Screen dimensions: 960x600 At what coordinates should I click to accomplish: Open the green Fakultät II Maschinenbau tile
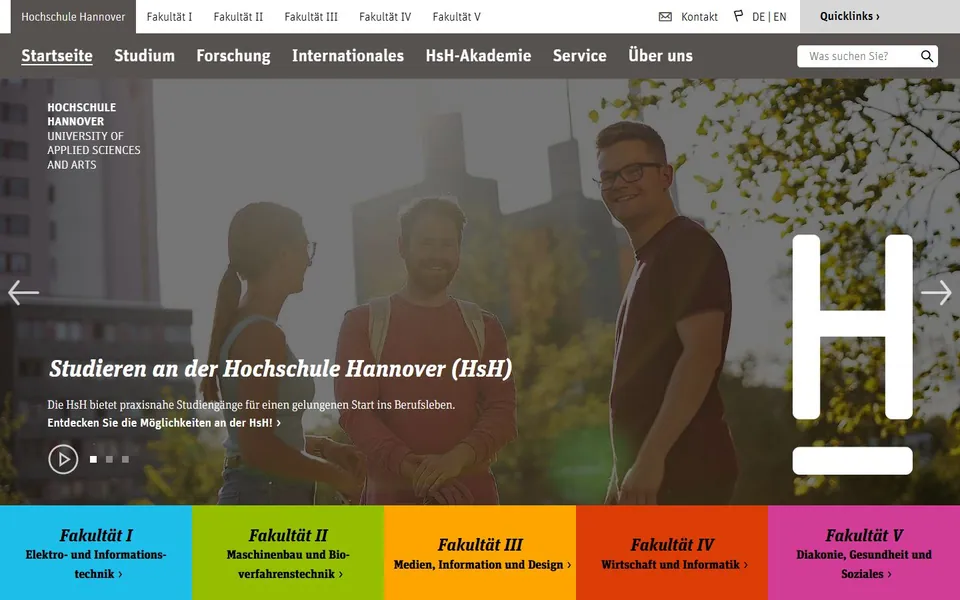[288, 553]
